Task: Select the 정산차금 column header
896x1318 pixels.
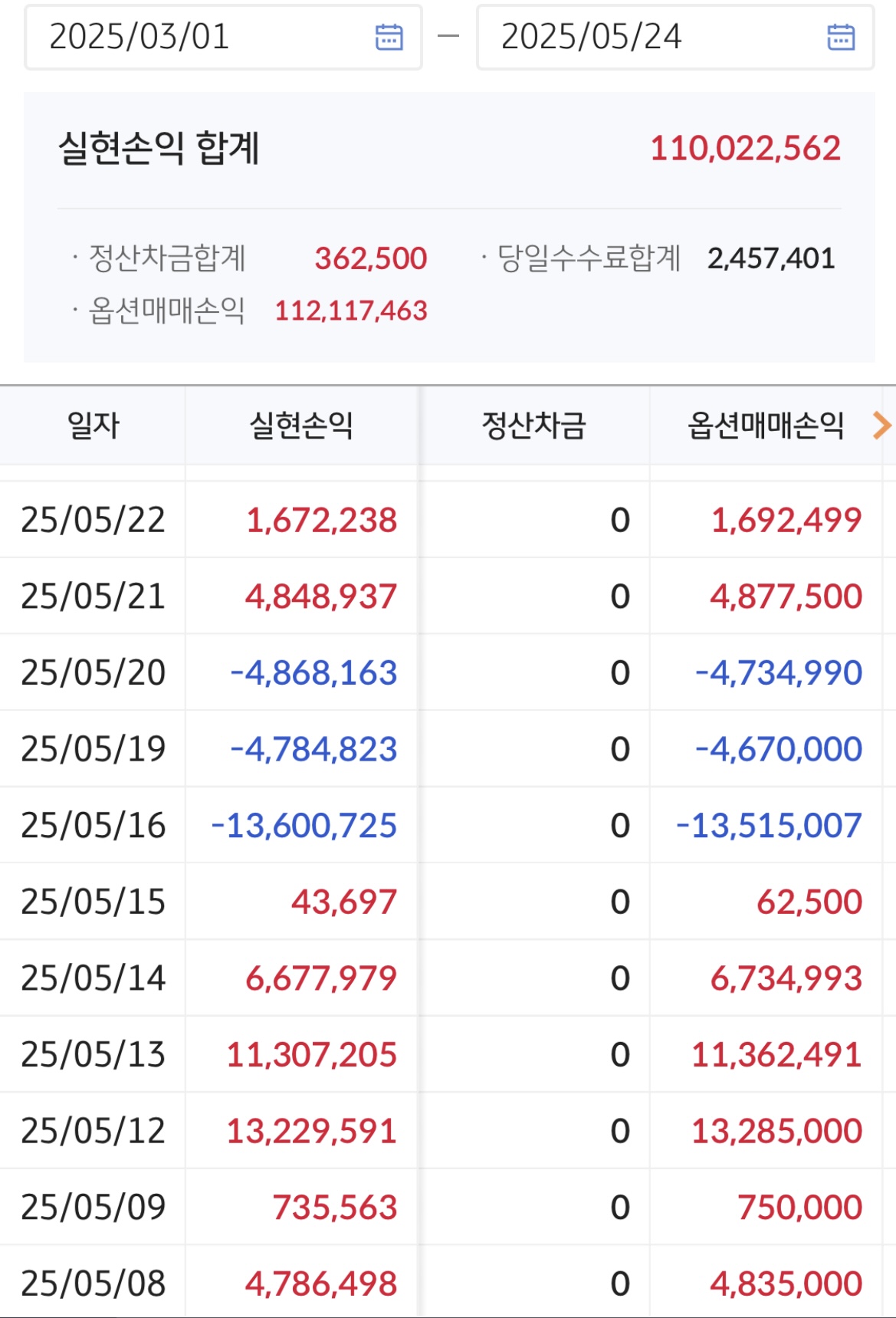Action: [533, 426]
